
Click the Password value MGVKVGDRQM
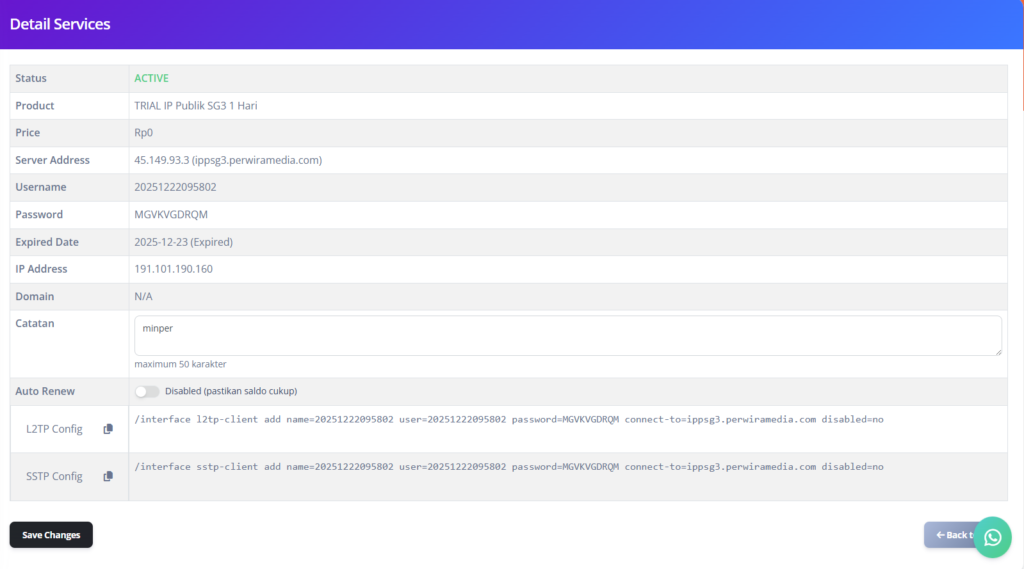click(171, 215)
